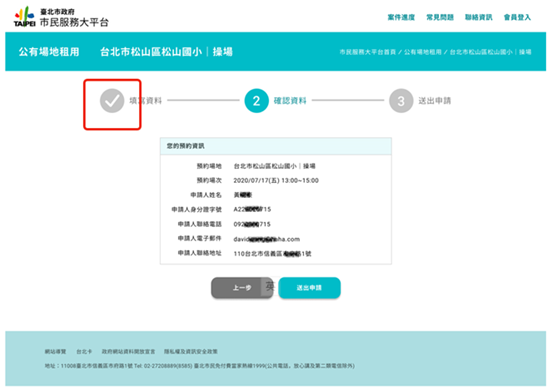Click the 送出申請 step label in progress bar
Image resolution: width=552 pixels, height=389 pixels.
click(434, 101)
